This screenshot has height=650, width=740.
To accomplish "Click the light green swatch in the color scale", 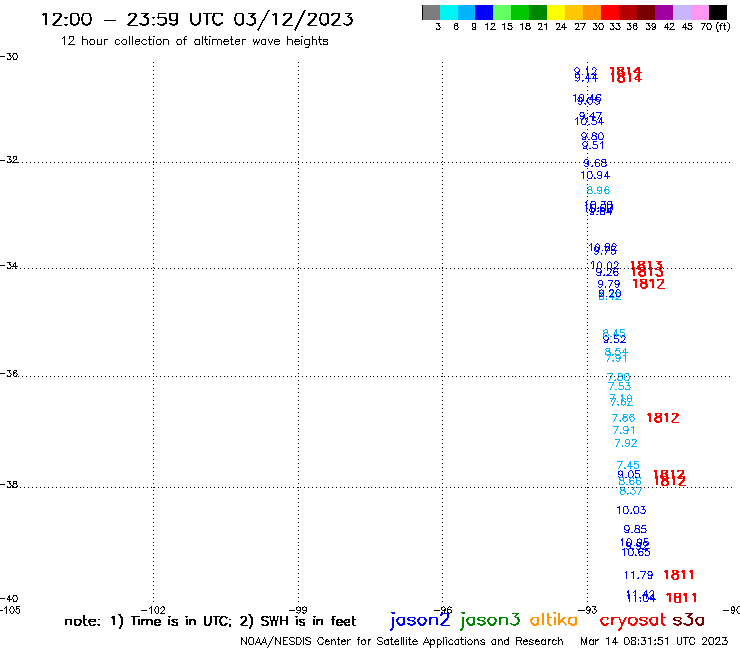I will pos(502,12).
